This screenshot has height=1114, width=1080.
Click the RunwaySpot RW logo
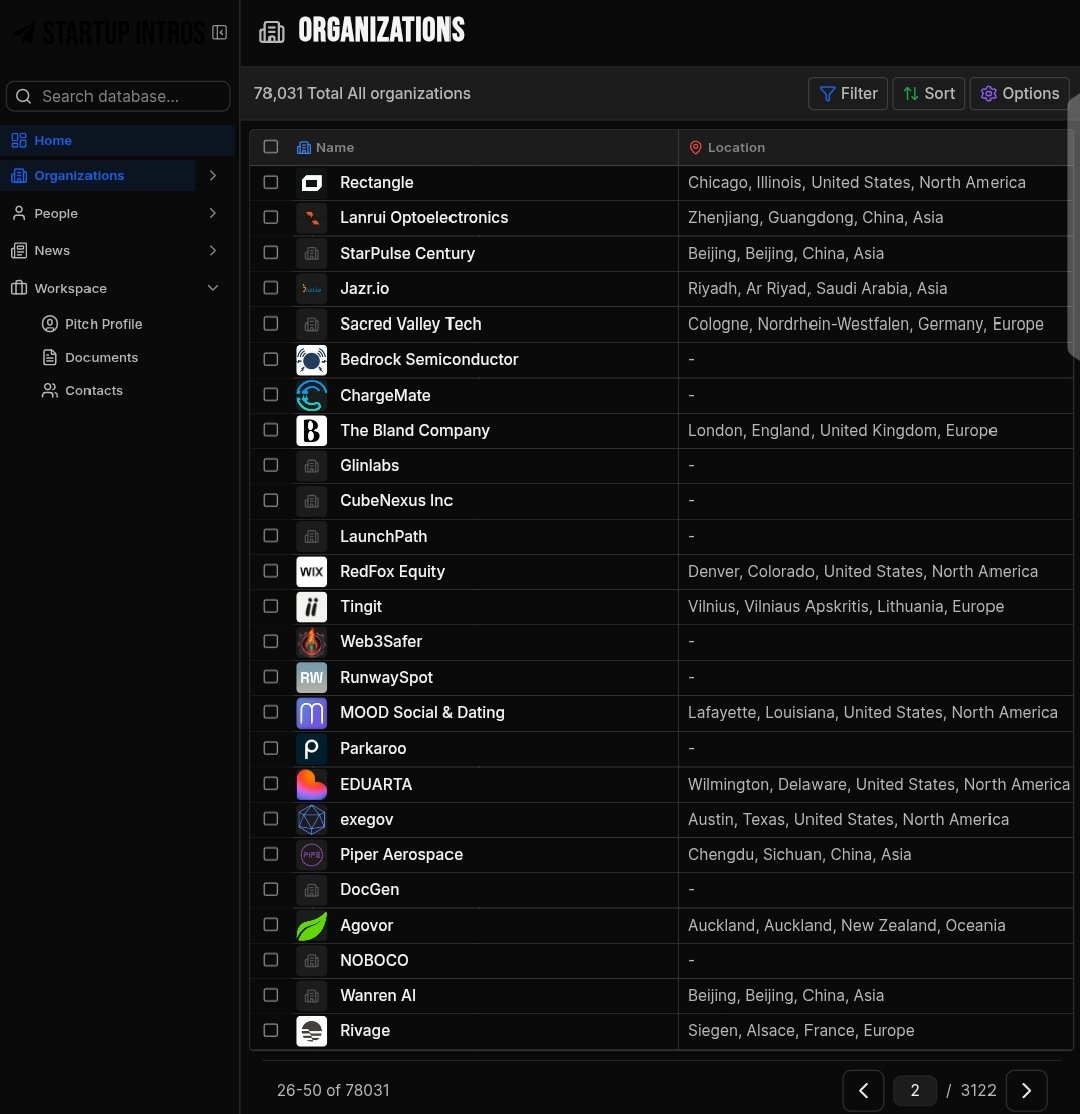(311, 677)
